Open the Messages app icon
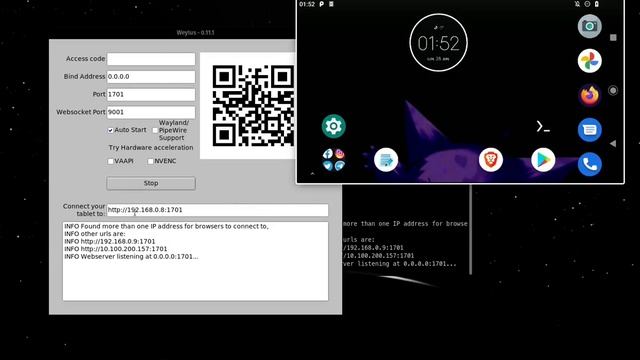 tap(589, 130)
